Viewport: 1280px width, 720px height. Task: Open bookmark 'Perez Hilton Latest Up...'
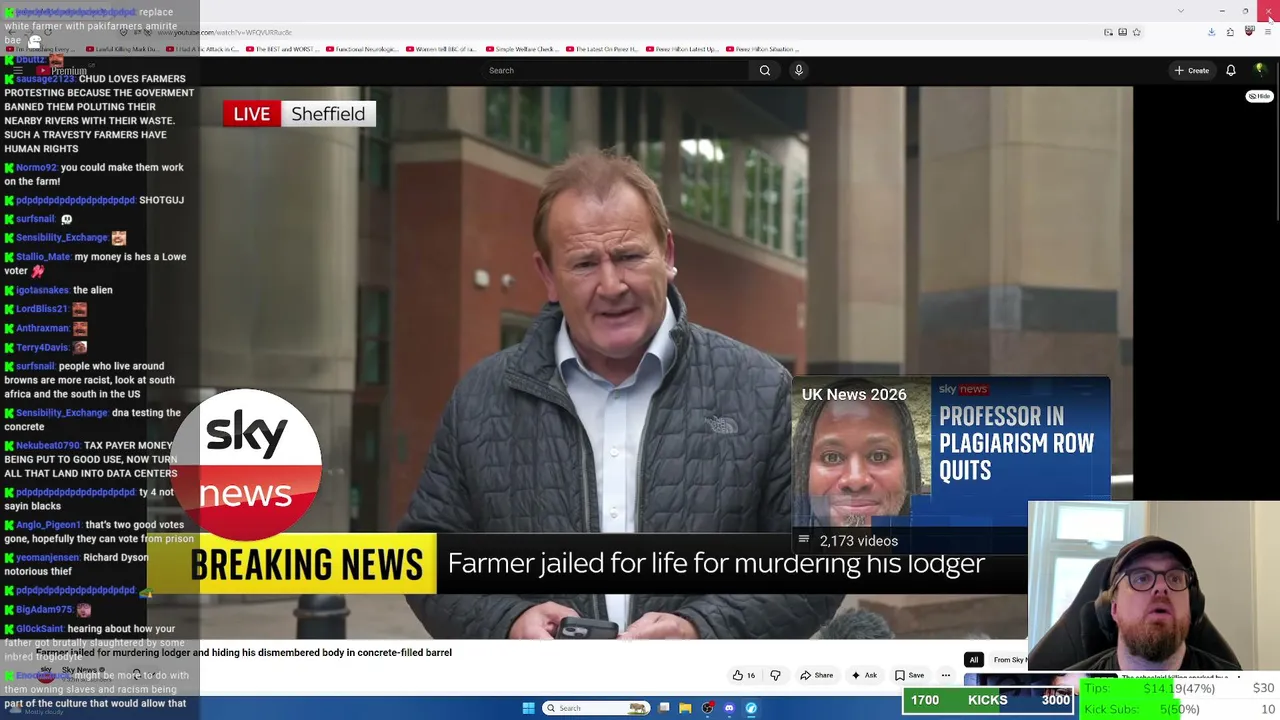click(x=682, y=49)
